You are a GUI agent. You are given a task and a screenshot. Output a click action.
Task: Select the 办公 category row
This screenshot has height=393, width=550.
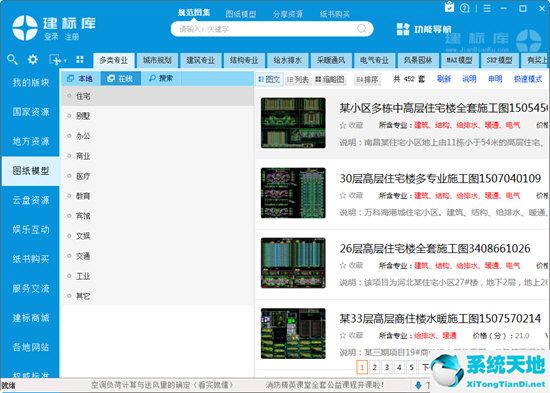coord(157,136)
